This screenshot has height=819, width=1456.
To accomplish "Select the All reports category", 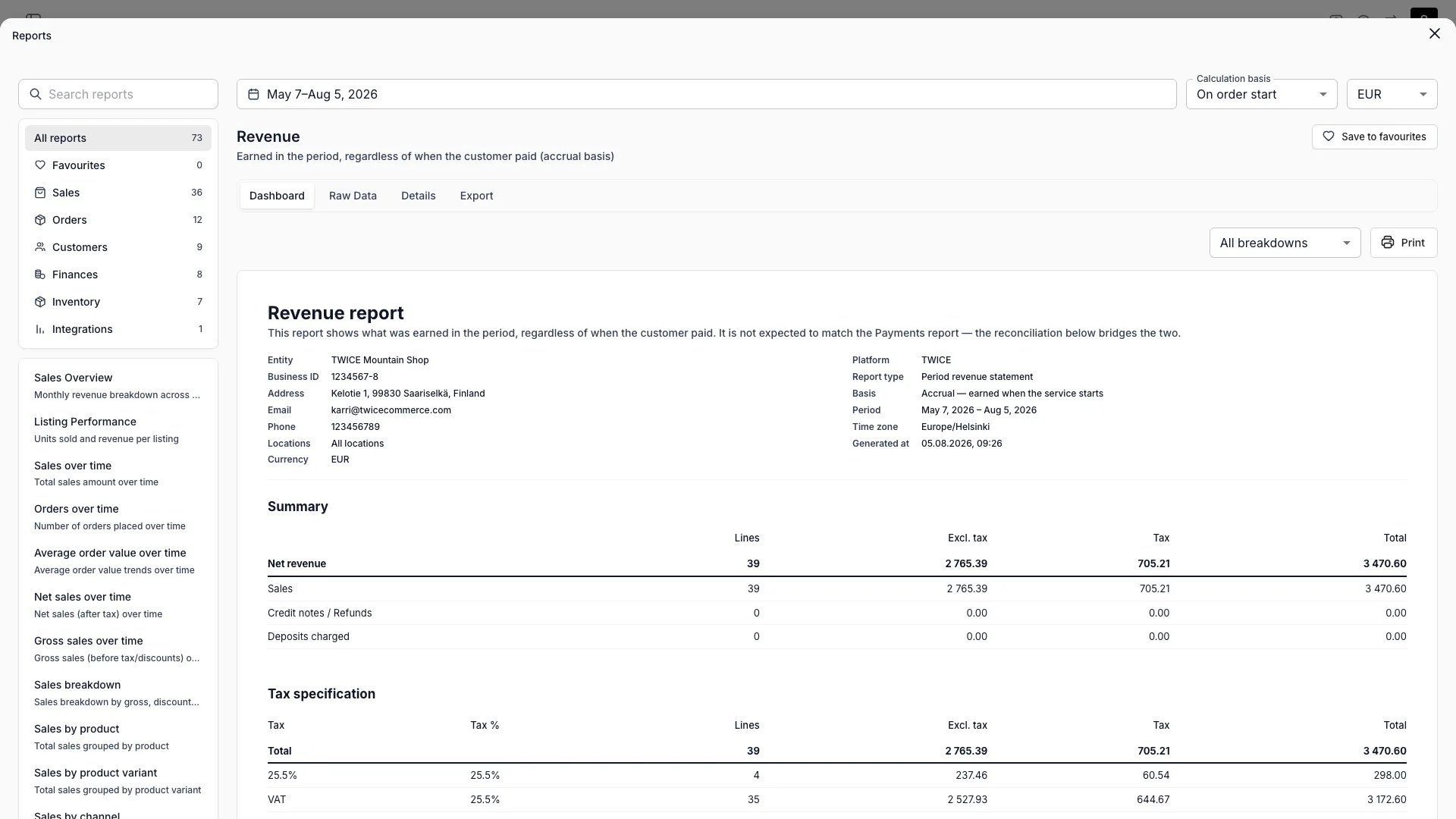I will pos(118,138).
